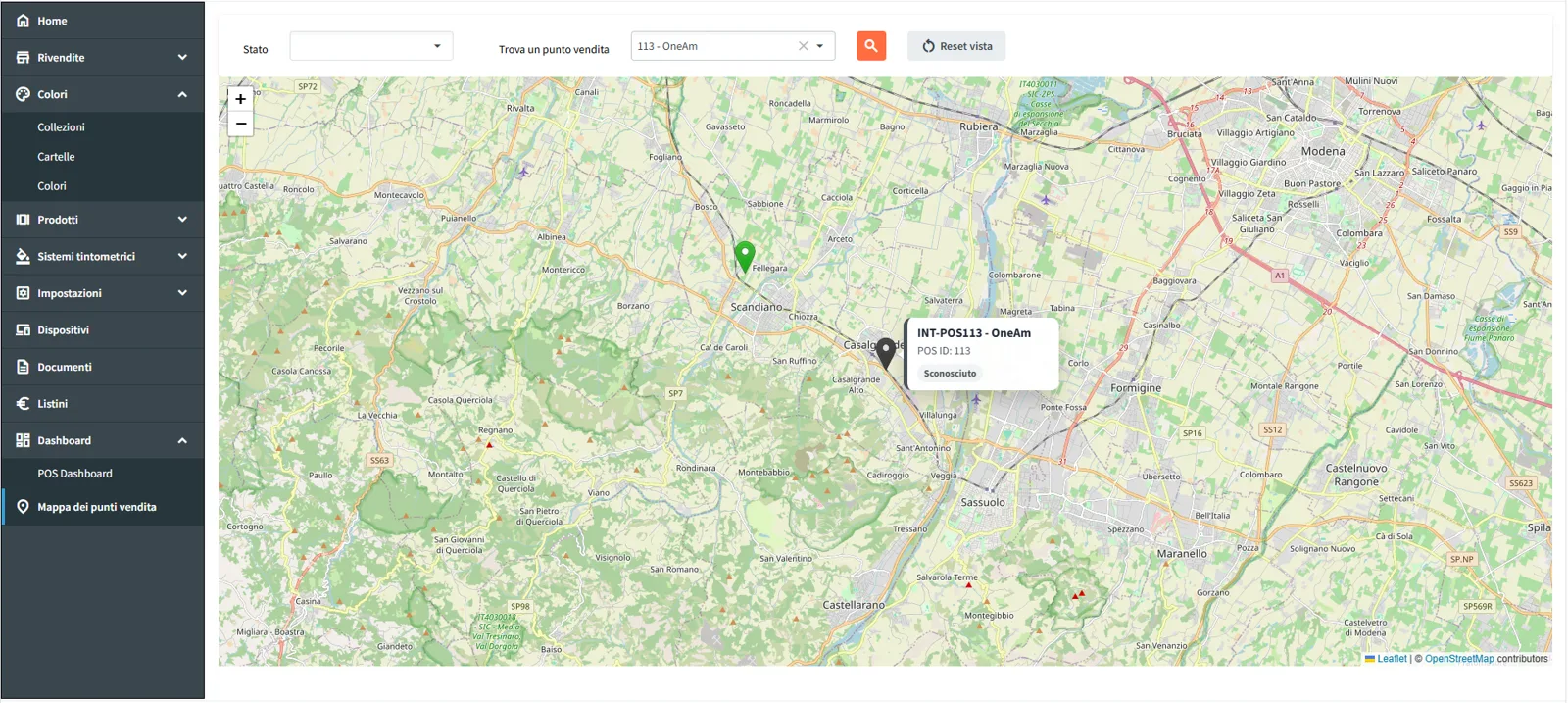Click the INT-POS113 - OneAm popup title
The image size is (1568, 703).
pos(974,333)
